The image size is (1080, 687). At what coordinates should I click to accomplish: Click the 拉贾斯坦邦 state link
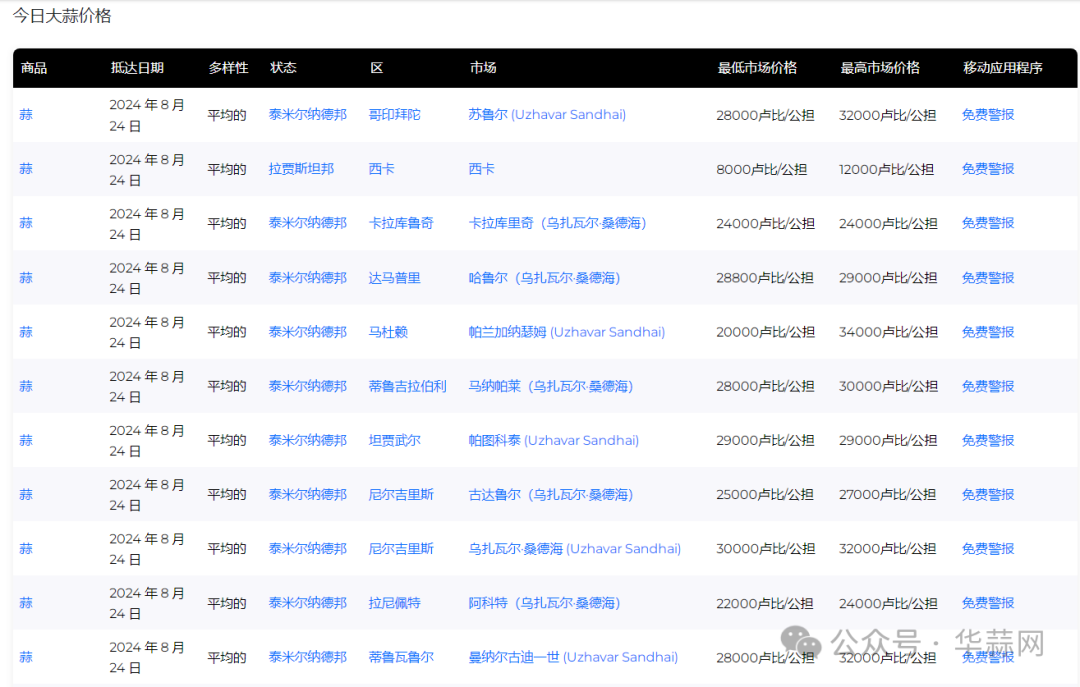301,169
